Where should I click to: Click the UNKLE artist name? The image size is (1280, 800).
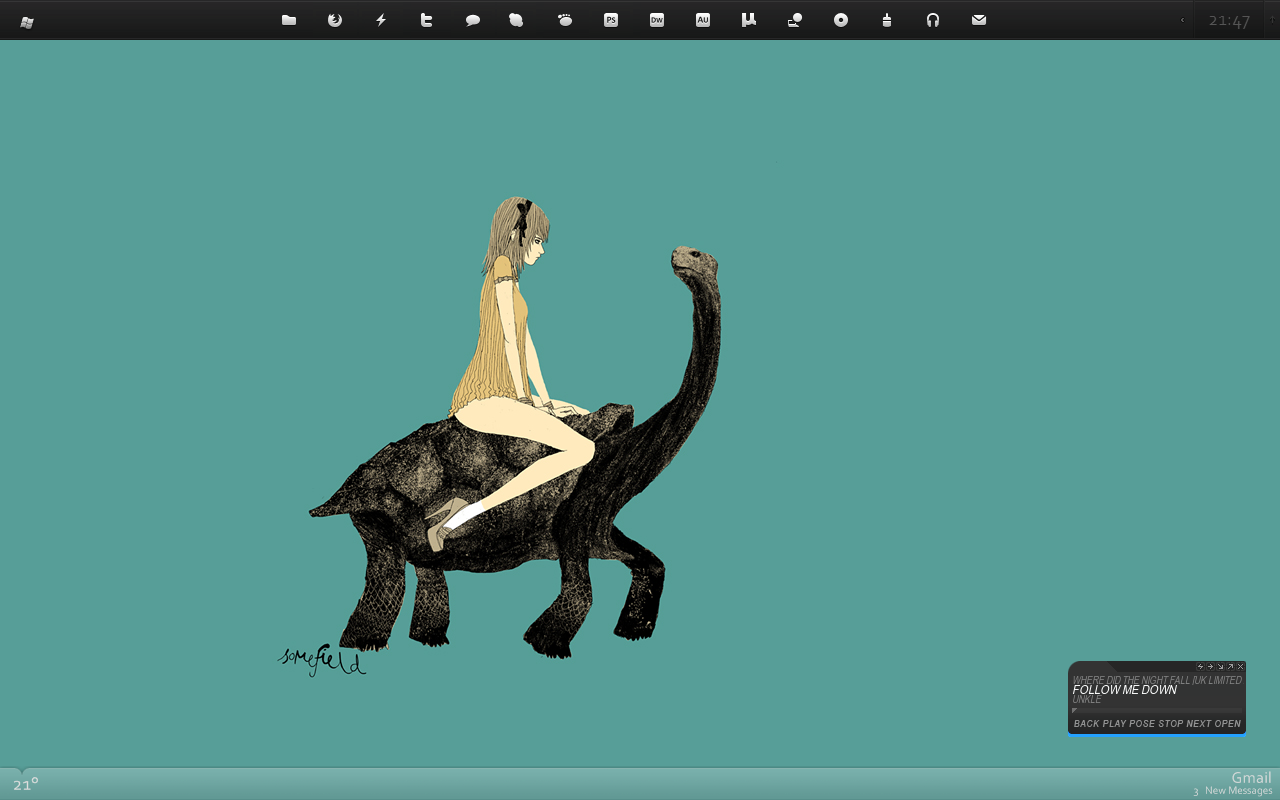pos(1087,700)
